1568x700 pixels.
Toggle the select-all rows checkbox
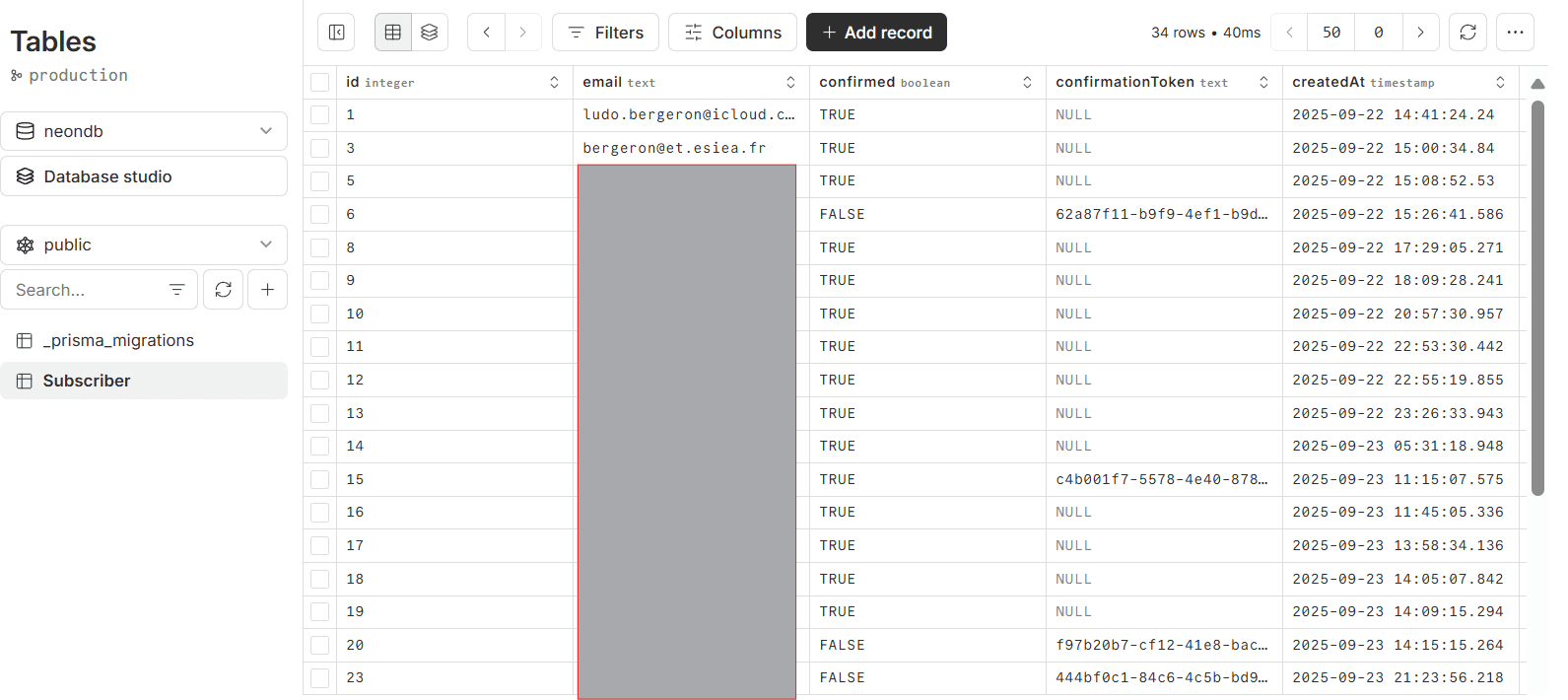(320, 83)
